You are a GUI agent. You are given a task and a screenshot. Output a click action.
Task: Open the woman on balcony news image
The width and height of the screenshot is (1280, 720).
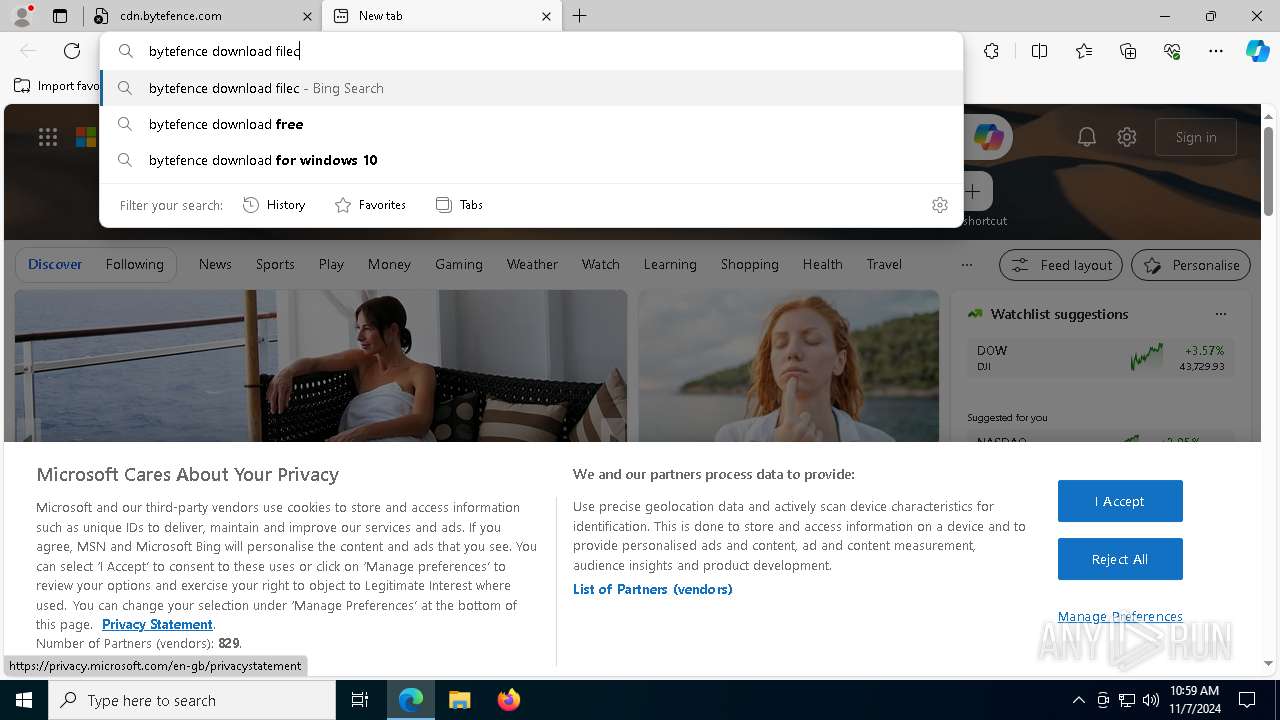click(321, 365)
